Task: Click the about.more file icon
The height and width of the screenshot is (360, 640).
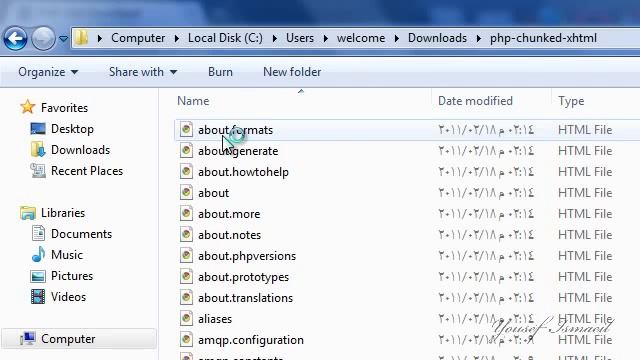Action: [x=186, y=213]
